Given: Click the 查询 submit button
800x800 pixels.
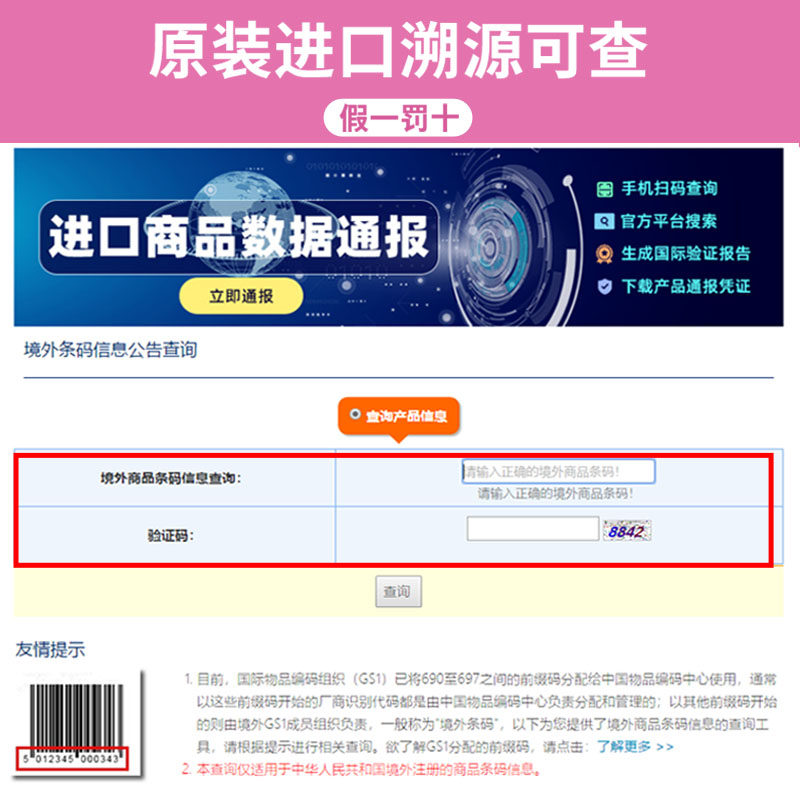Looking at the screenshot, I should coord(398,591).
